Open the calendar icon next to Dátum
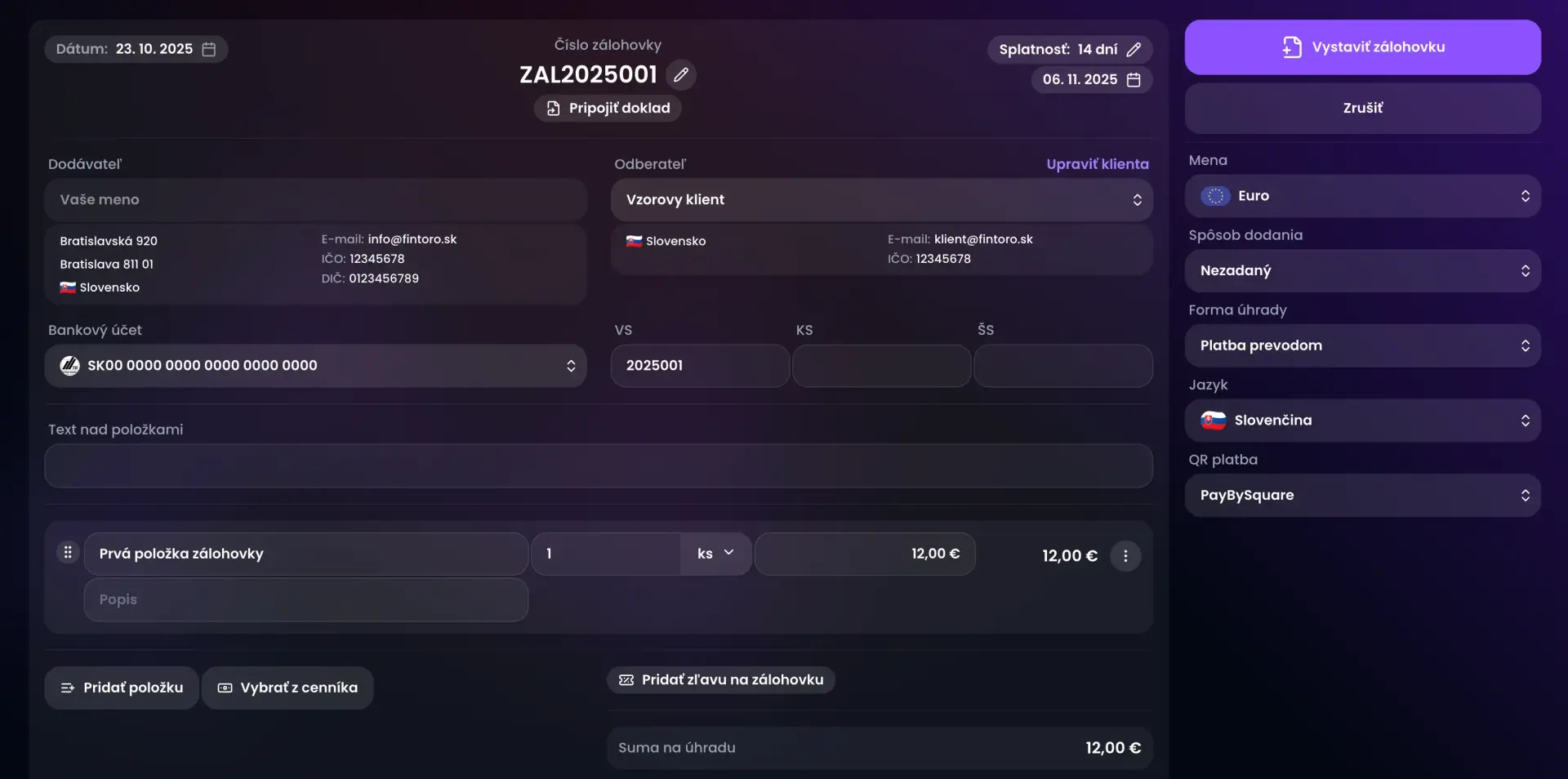This screenshot has height=779, width=1568. pyautogui.click(x=209, y=49)
